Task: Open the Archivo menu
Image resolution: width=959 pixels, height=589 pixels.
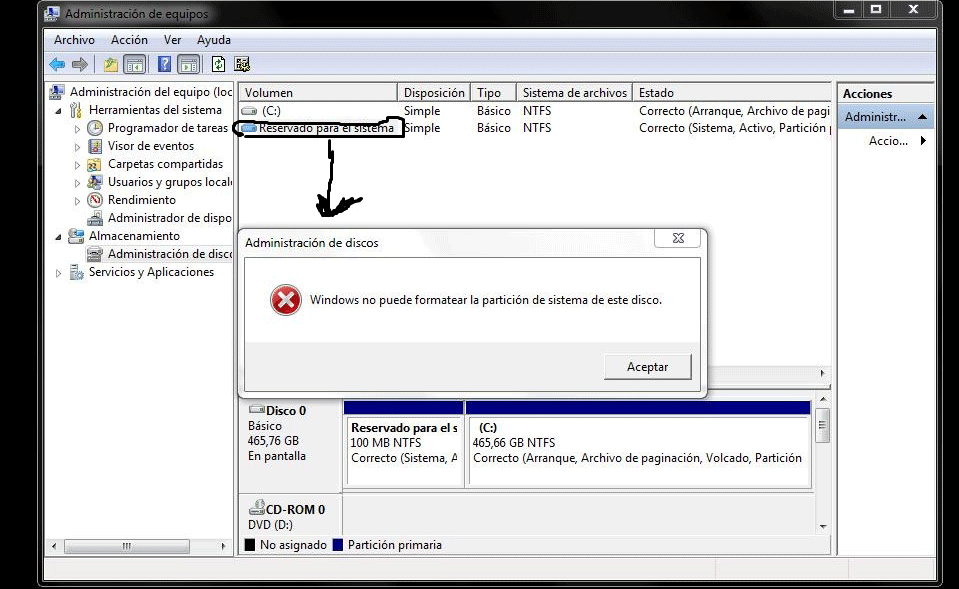Action: 74,40
